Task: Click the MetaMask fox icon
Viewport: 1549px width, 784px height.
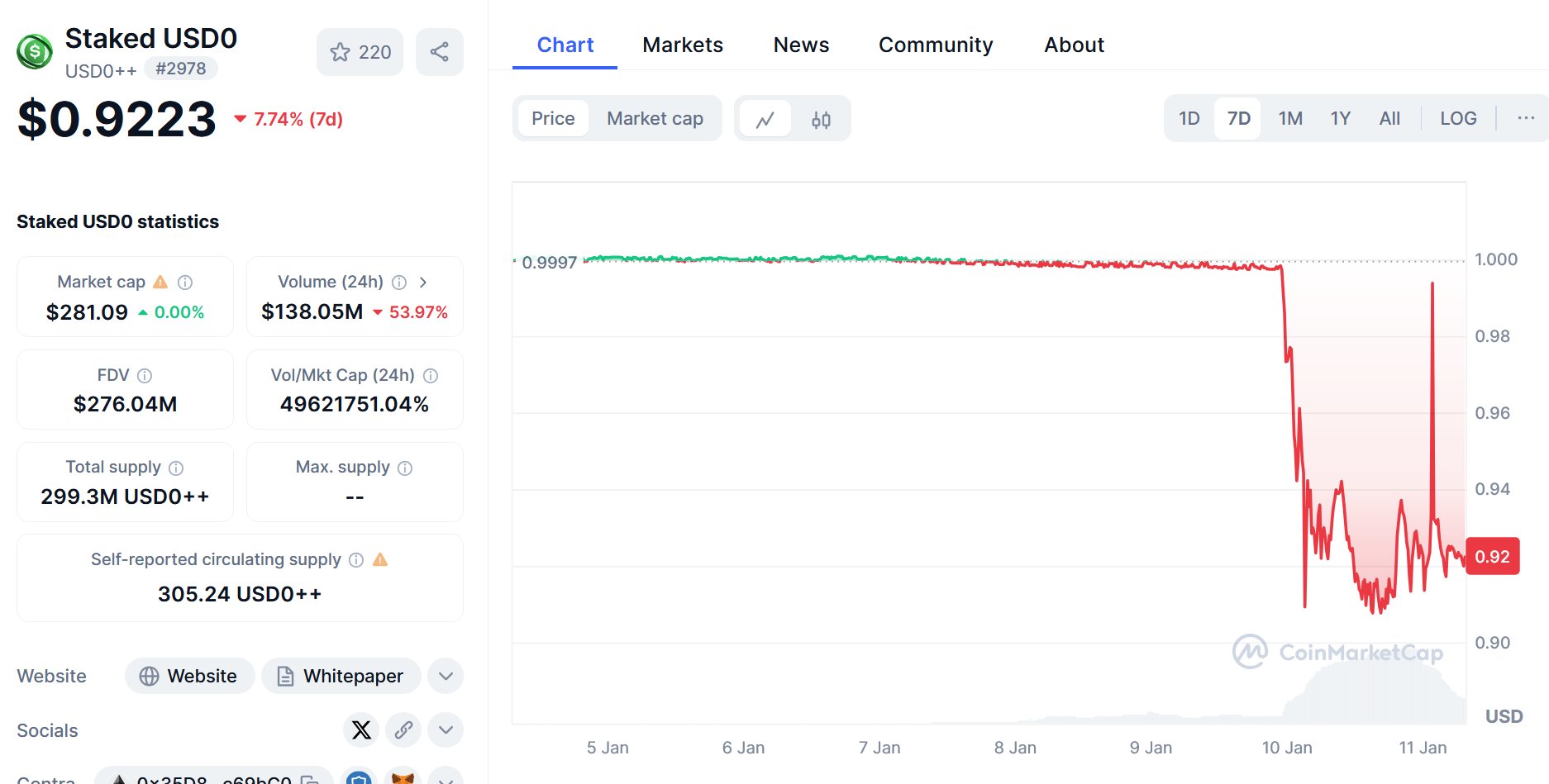Action: pyautogui.click(x=403, y=778)
